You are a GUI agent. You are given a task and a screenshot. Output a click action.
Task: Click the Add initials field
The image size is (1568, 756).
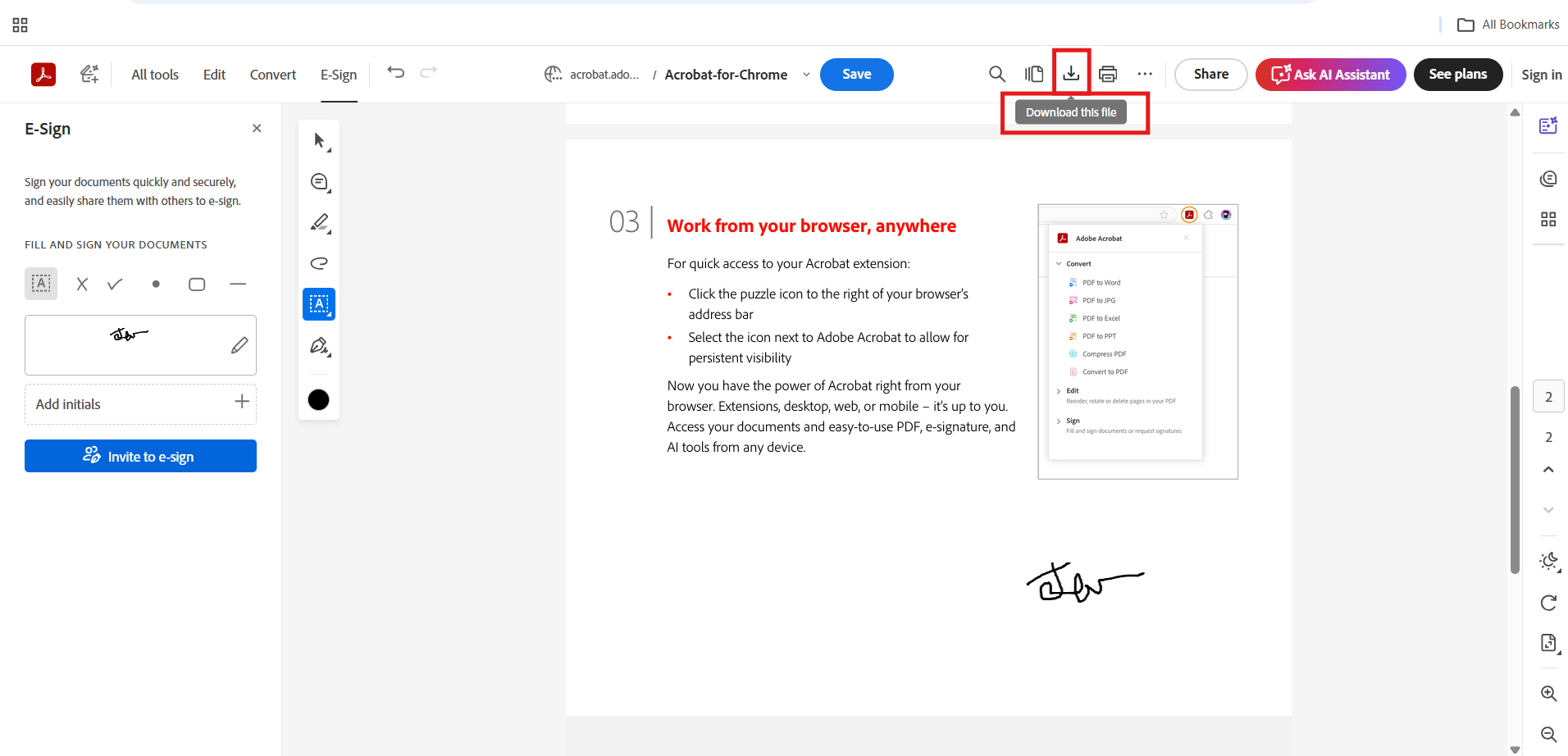point(140,404)
